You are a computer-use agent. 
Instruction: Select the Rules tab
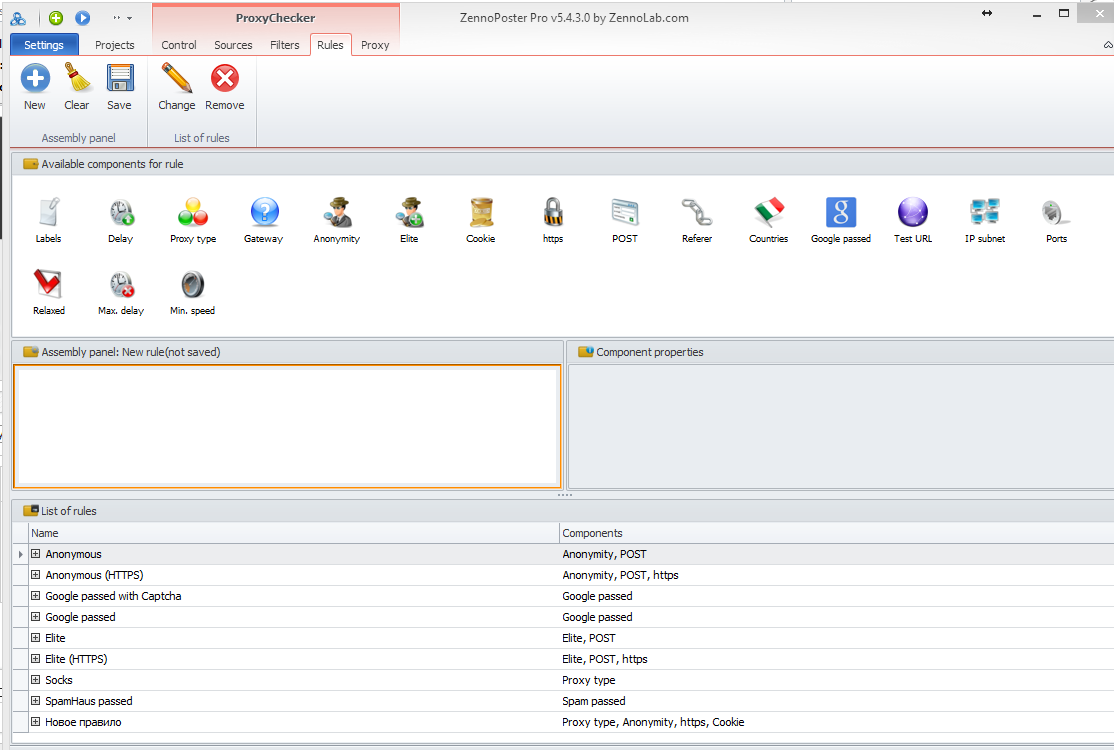pos(330,45)
